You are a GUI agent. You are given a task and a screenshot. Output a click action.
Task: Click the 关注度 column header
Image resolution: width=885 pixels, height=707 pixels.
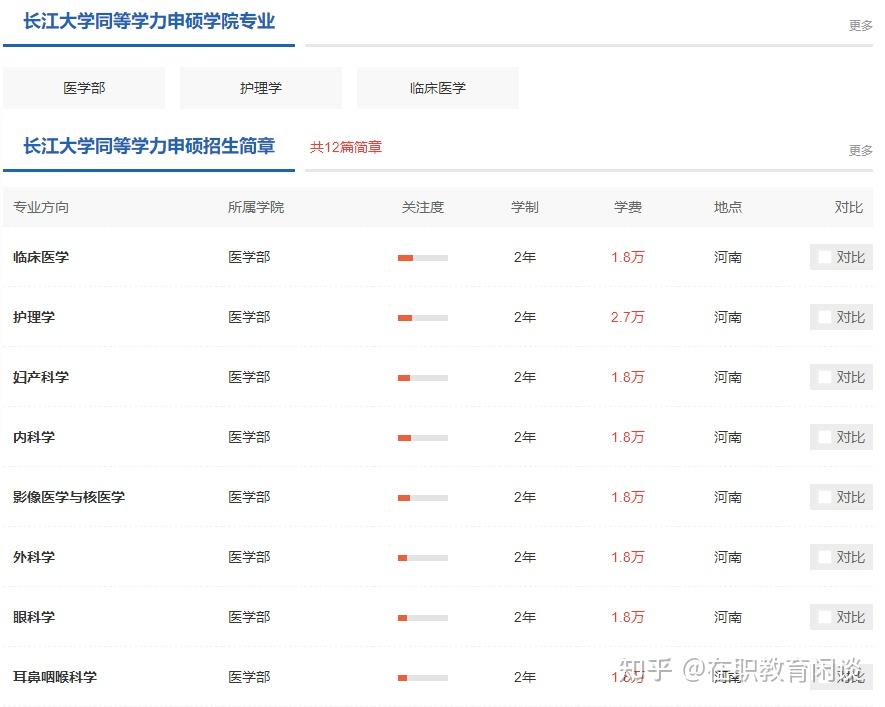423,208
